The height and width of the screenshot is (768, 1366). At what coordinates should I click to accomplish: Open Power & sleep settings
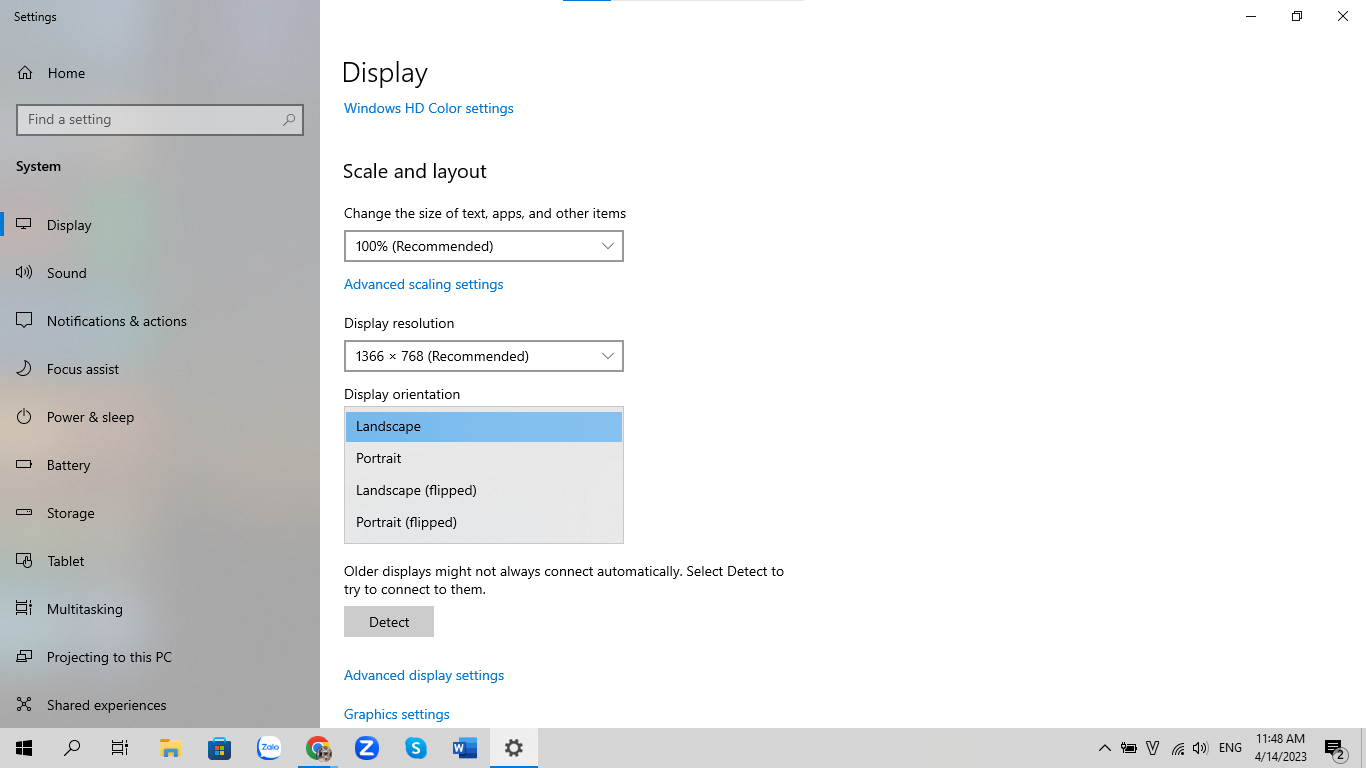click(x=89, y=416)
